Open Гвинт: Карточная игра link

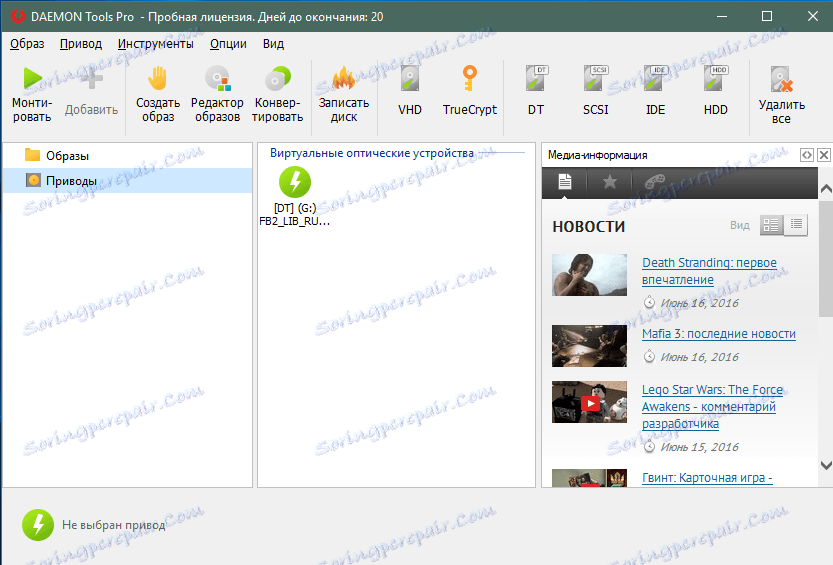pyautogui.click(x=707, y=478)
